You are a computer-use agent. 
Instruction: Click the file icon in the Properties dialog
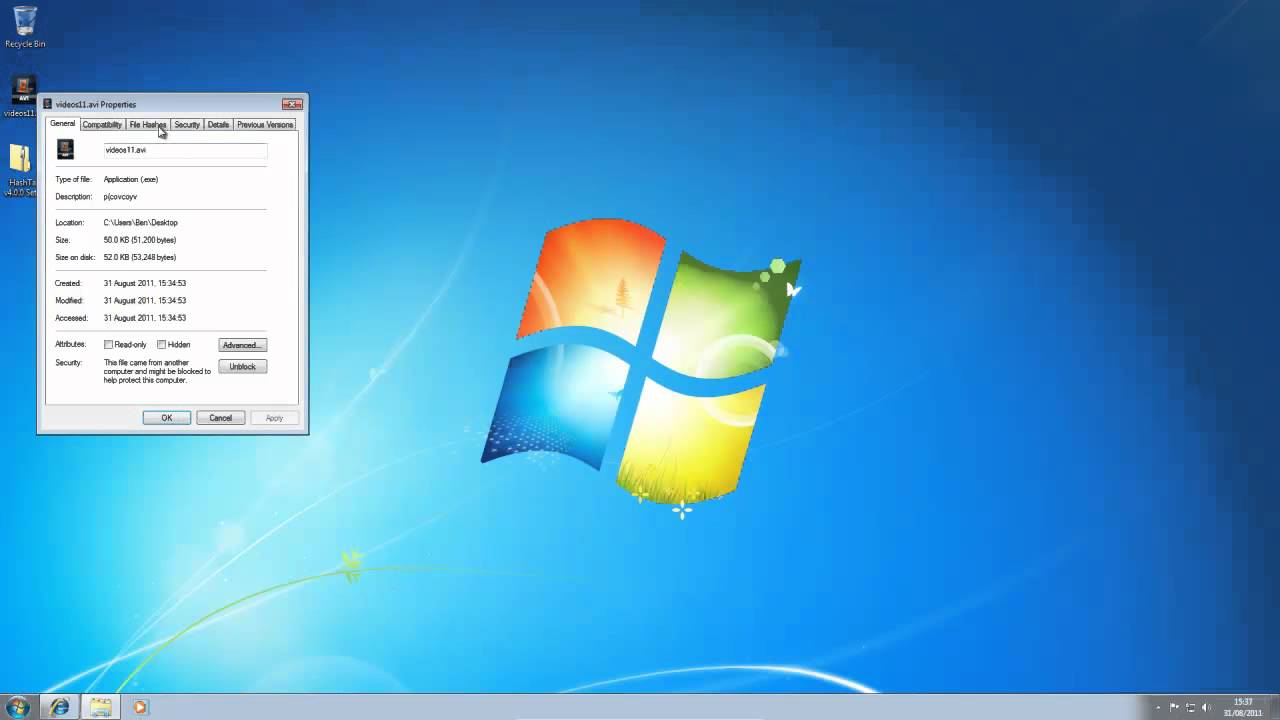click(65, 150)
